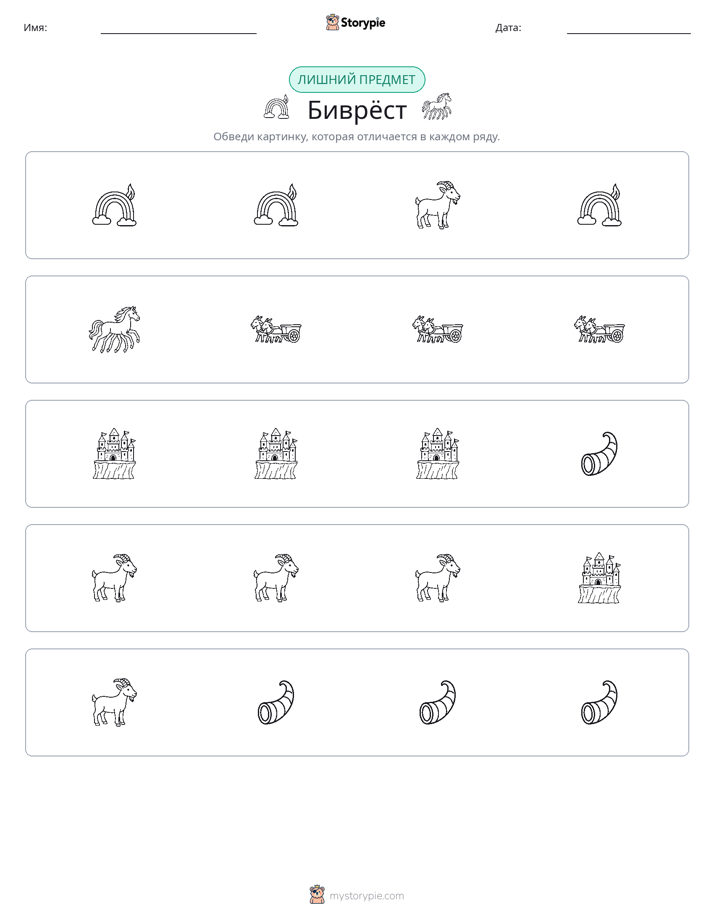Viewport: 714px width, 924px height.
Task: Click the castle in the fourth row
Action: point(599,578)
